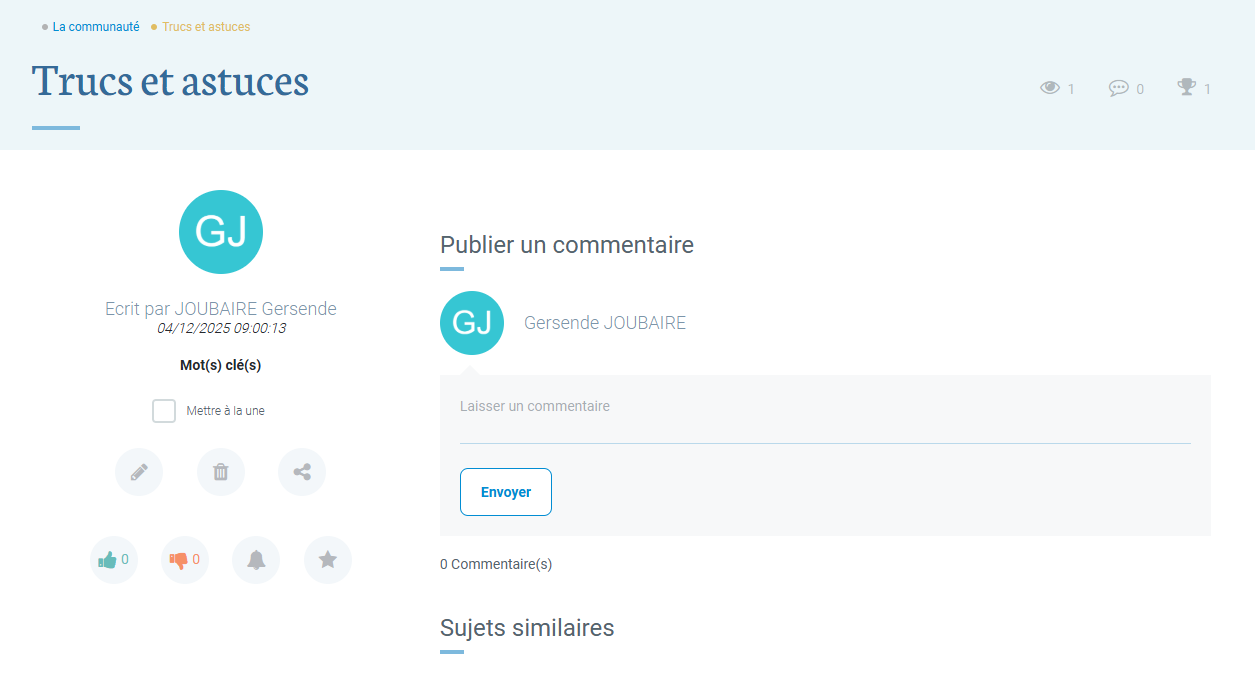This screenshot has width=1255, height=676.
Task: Delete the post with trash icon
Action: 221,472
